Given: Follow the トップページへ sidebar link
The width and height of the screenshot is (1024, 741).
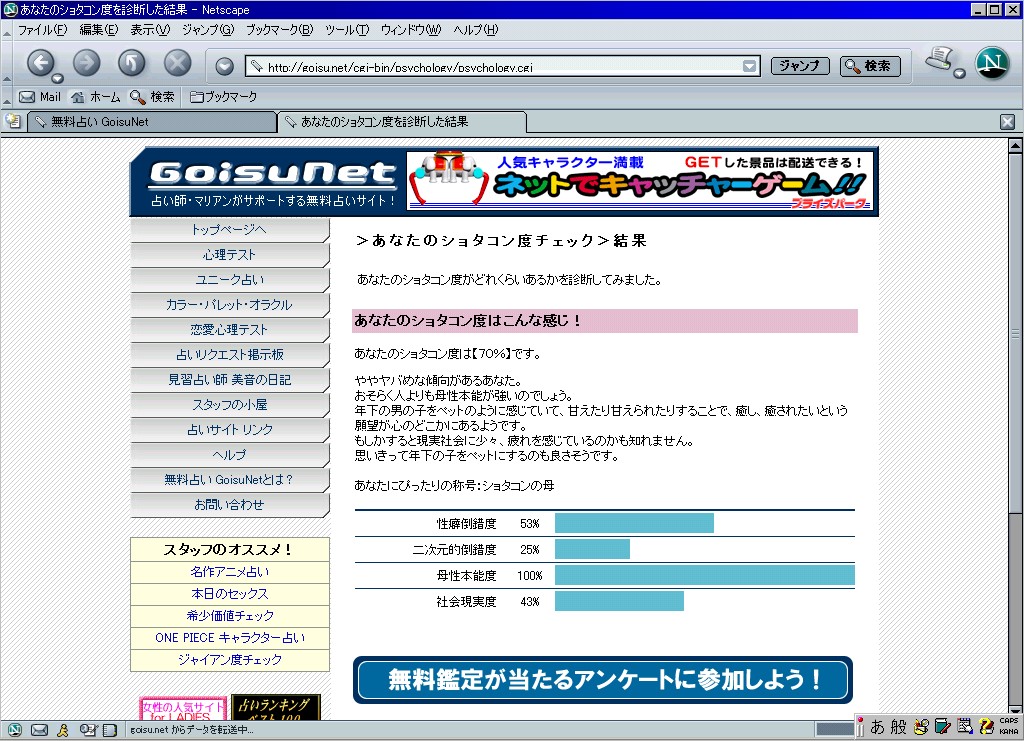Looking at the screenshot, I should pyautogui.click(x=230, y=230).
